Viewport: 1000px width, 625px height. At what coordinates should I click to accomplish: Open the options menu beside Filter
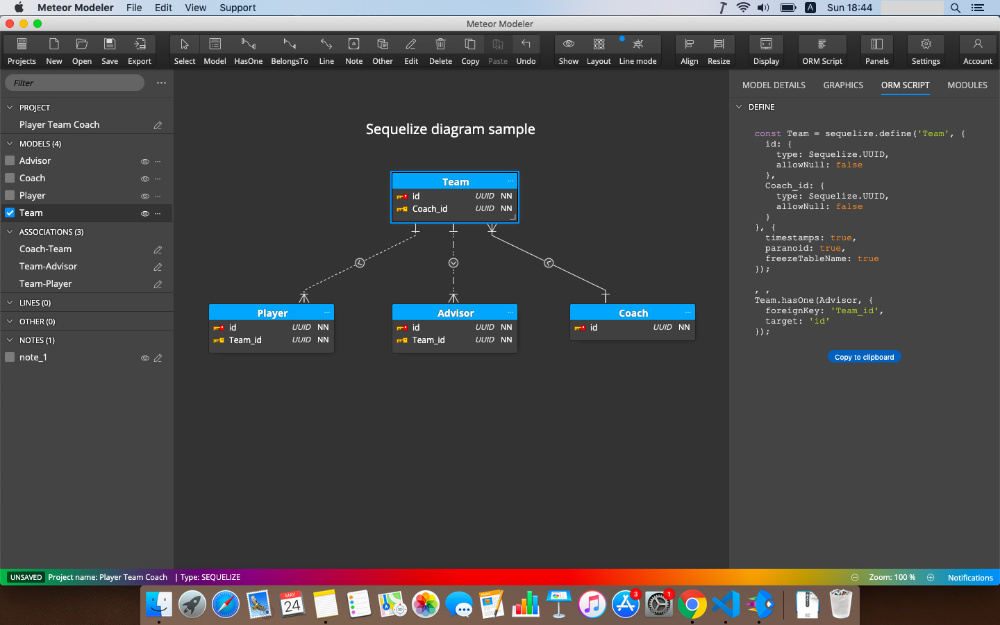(161, 83)
